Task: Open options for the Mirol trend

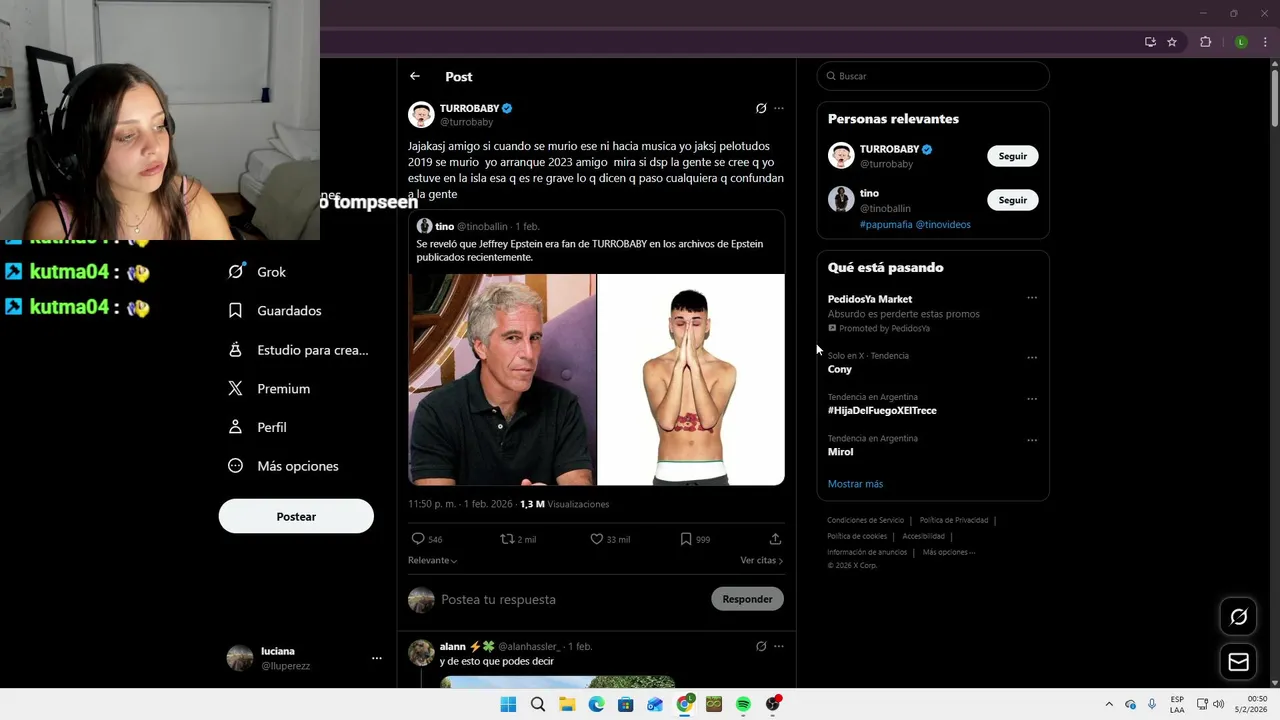Action: coord(1032,440)
